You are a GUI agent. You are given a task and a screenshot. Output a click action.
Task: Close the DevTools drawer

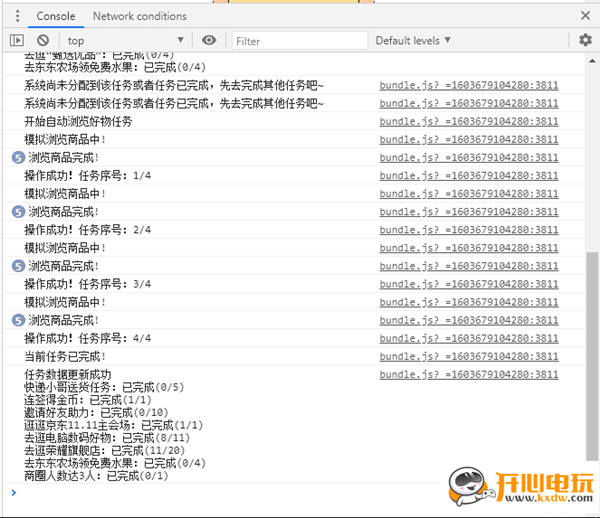coord(585,16)
